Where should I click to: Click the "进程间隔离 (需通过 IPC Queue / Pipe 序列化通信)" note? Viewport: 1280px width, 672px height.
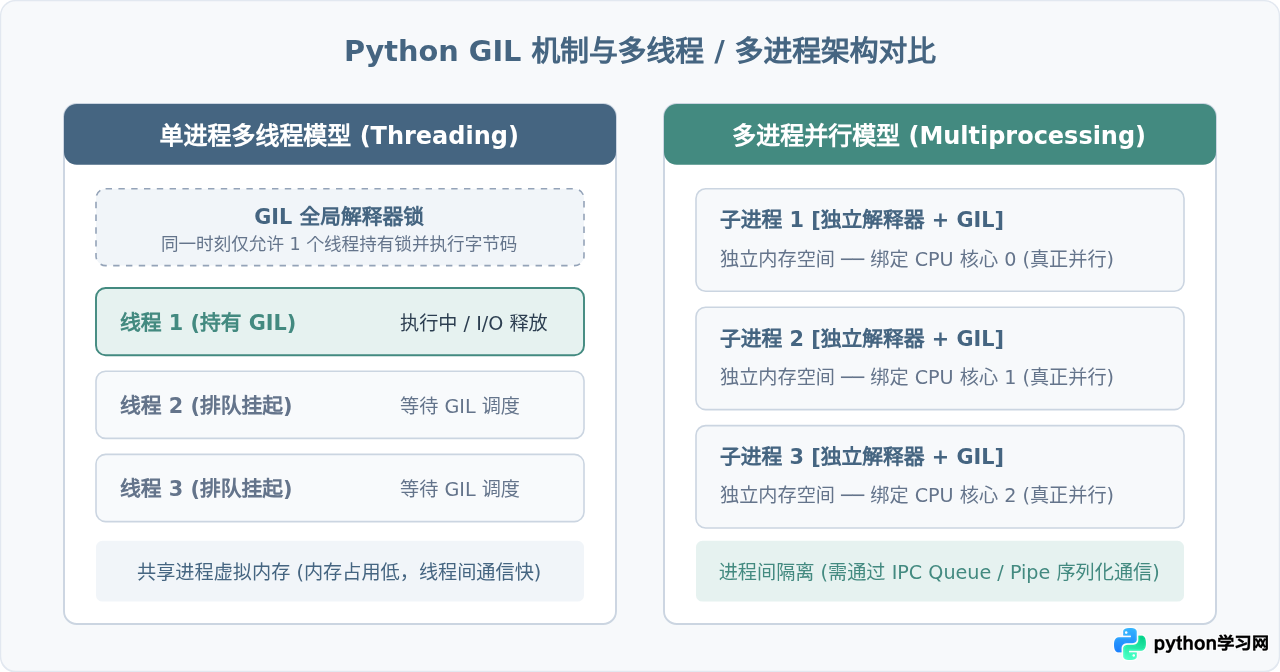(x=940, y=572)
